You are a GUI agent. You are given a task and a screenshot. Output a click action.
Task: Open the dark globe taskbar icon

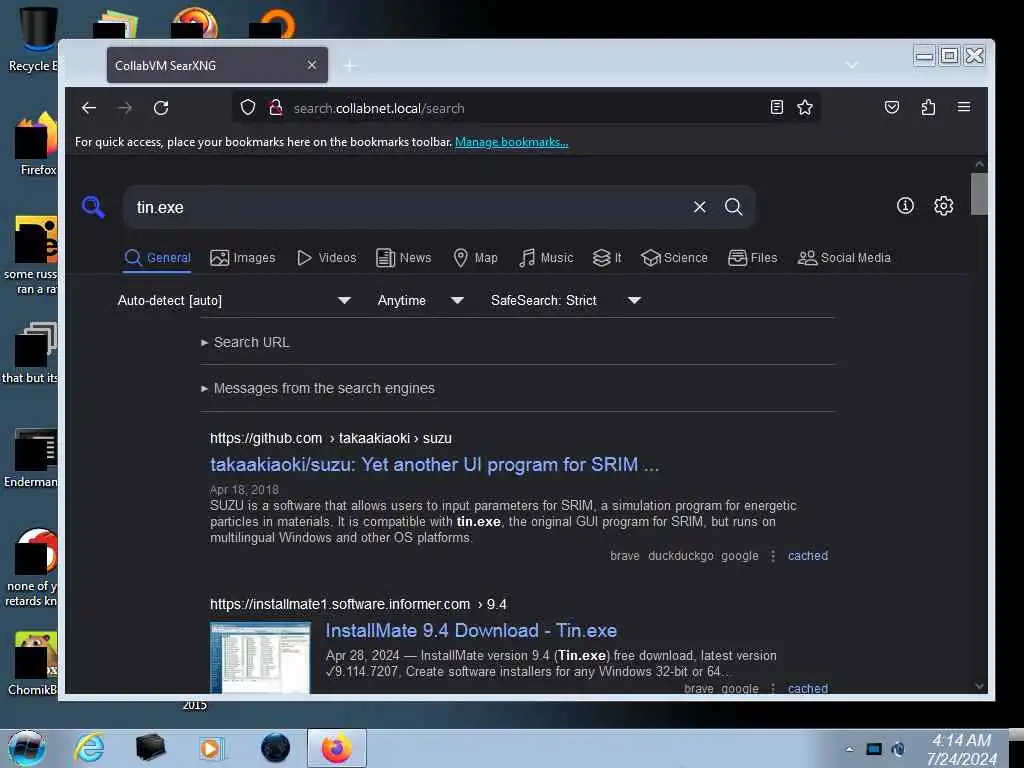(275, 748)
